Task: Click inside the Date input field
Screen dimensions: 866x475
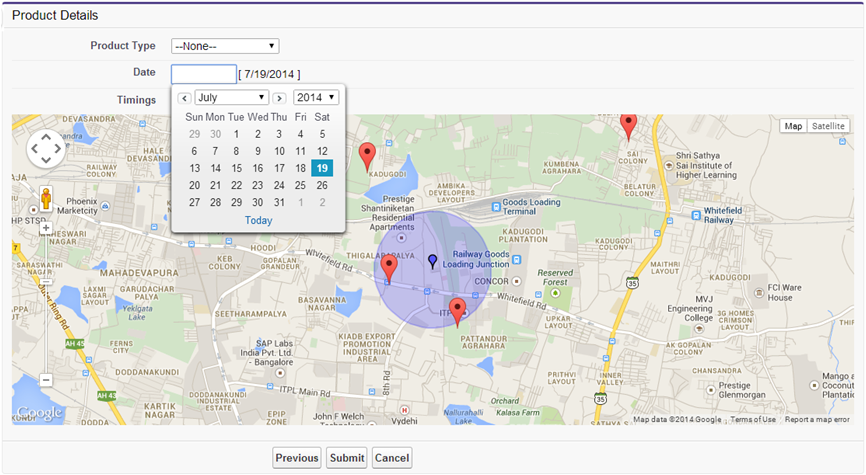Action: [x=204, y=74]
